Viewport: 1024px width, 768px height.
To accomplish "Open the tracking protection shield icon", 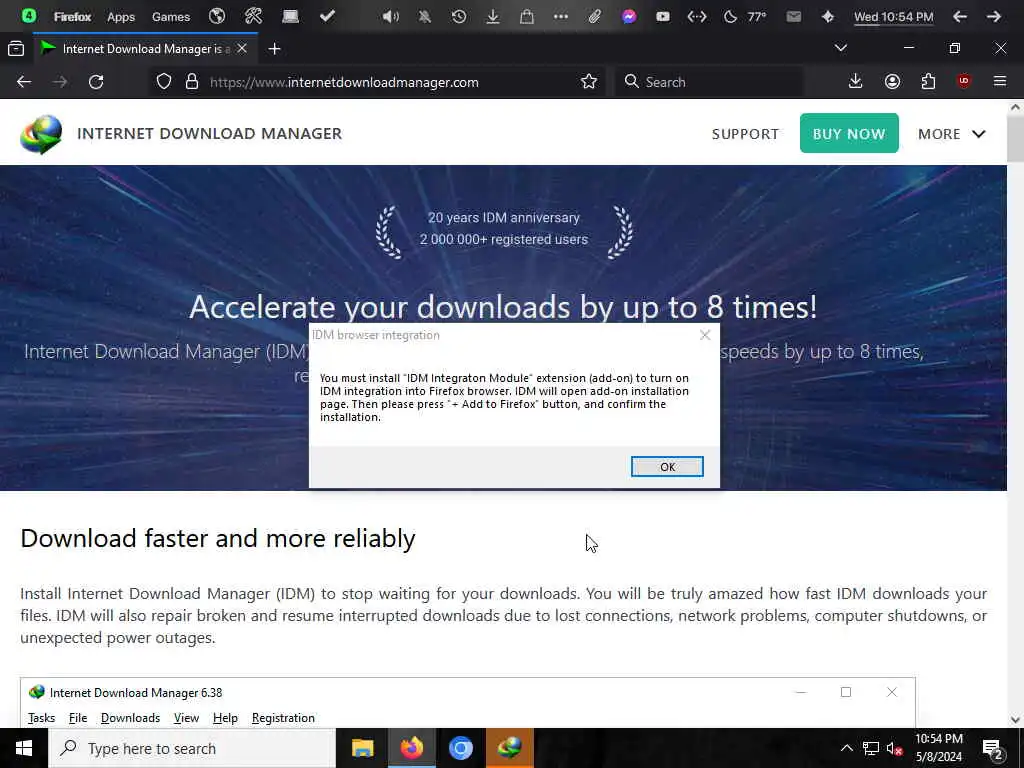I will pyautogui.click(x=164, y=82).
